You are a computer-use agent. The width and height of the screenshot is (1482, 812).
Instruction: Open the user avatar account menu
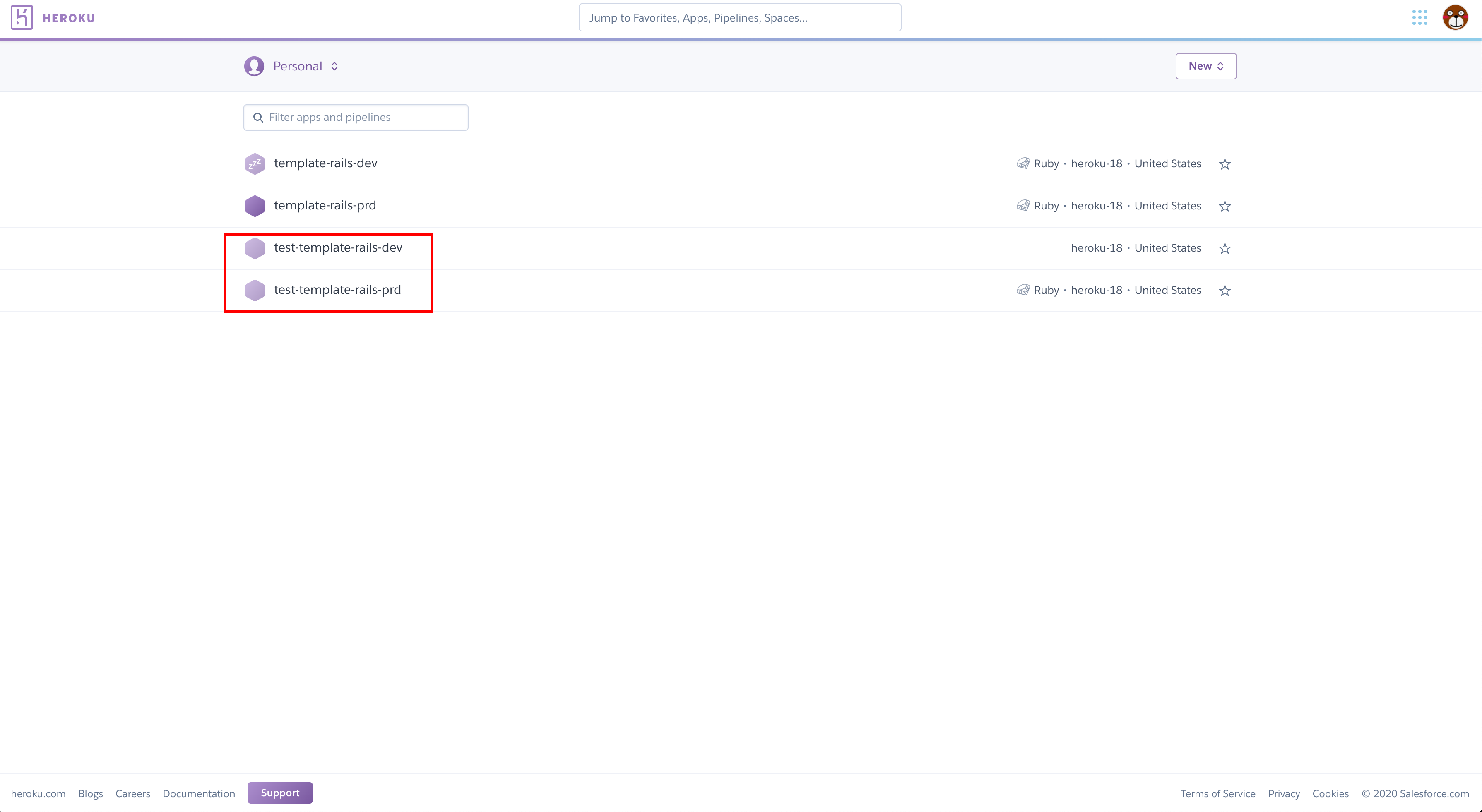1455,17
